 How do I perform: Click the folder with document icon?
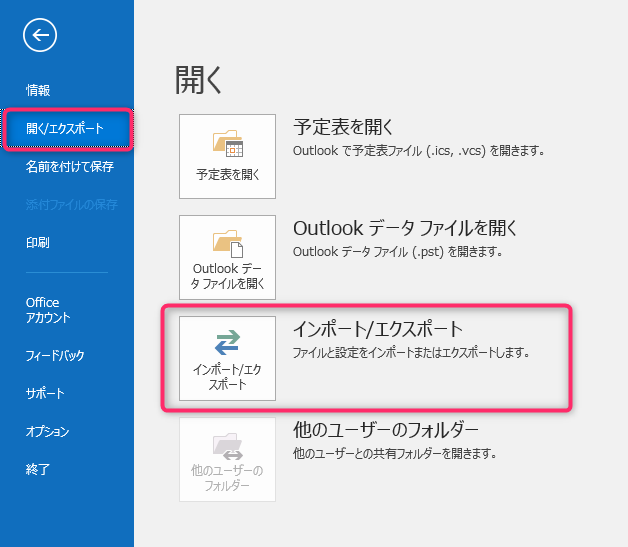tap(227, 243)
